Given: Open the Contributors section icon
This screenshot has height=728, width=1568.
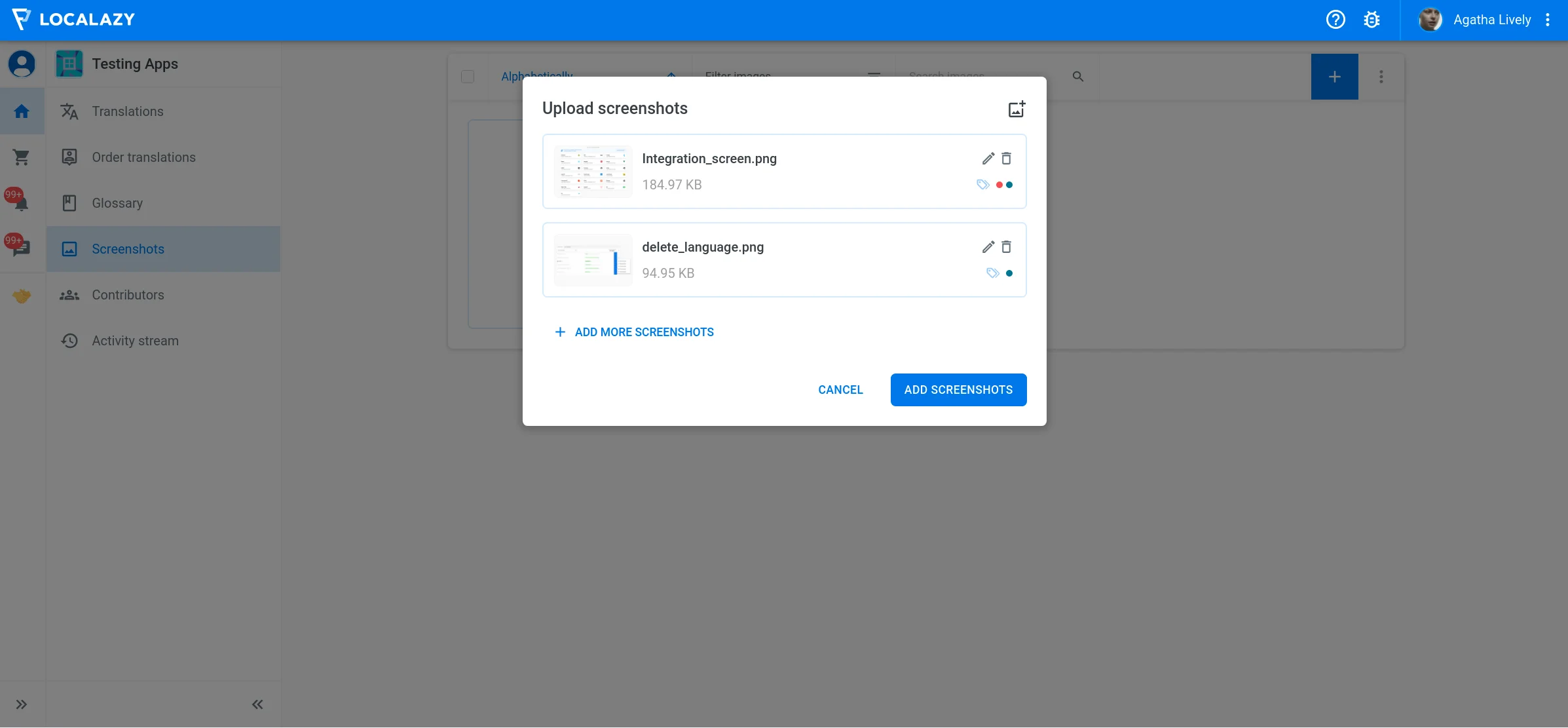Looking at the screenshot, I should tap(69, 295).
